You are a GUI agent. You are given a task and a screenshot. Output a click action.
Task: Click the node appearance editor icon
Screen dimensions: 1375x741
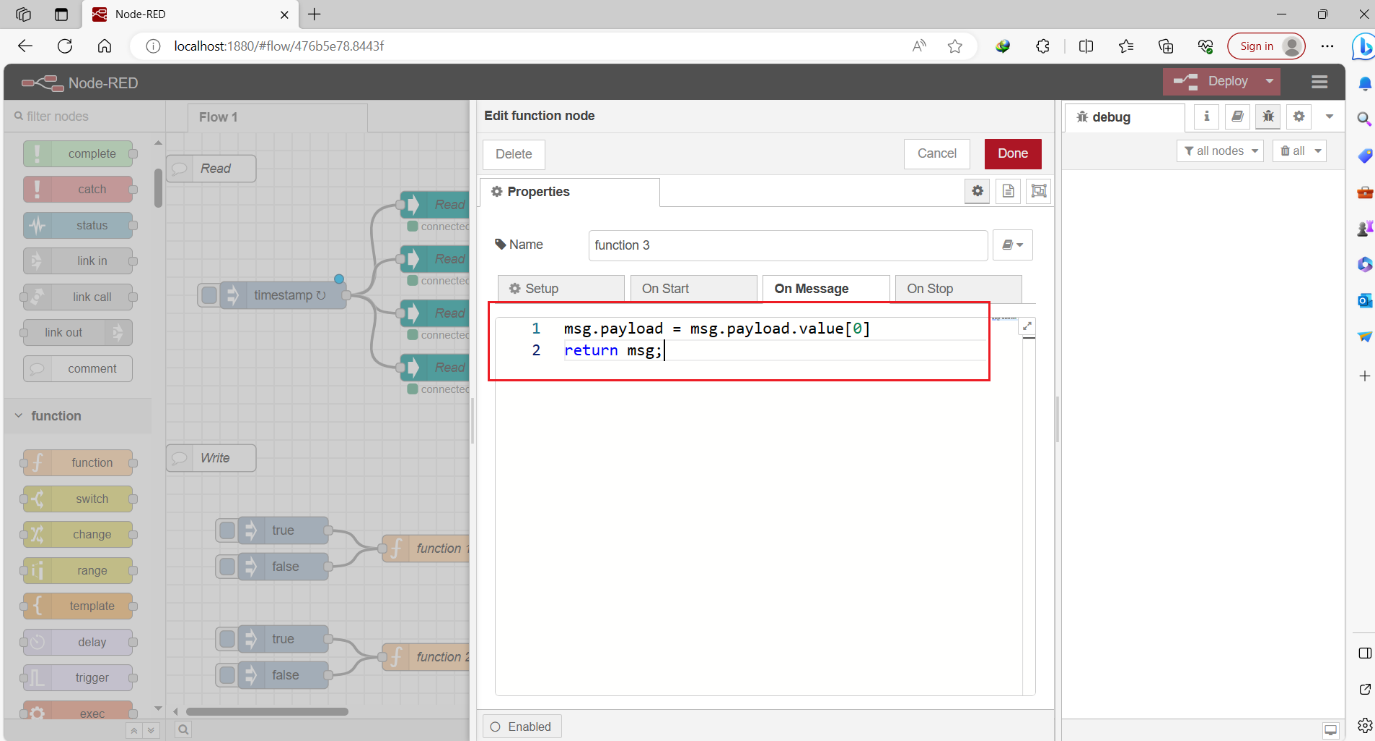(x=1037, y=191)
